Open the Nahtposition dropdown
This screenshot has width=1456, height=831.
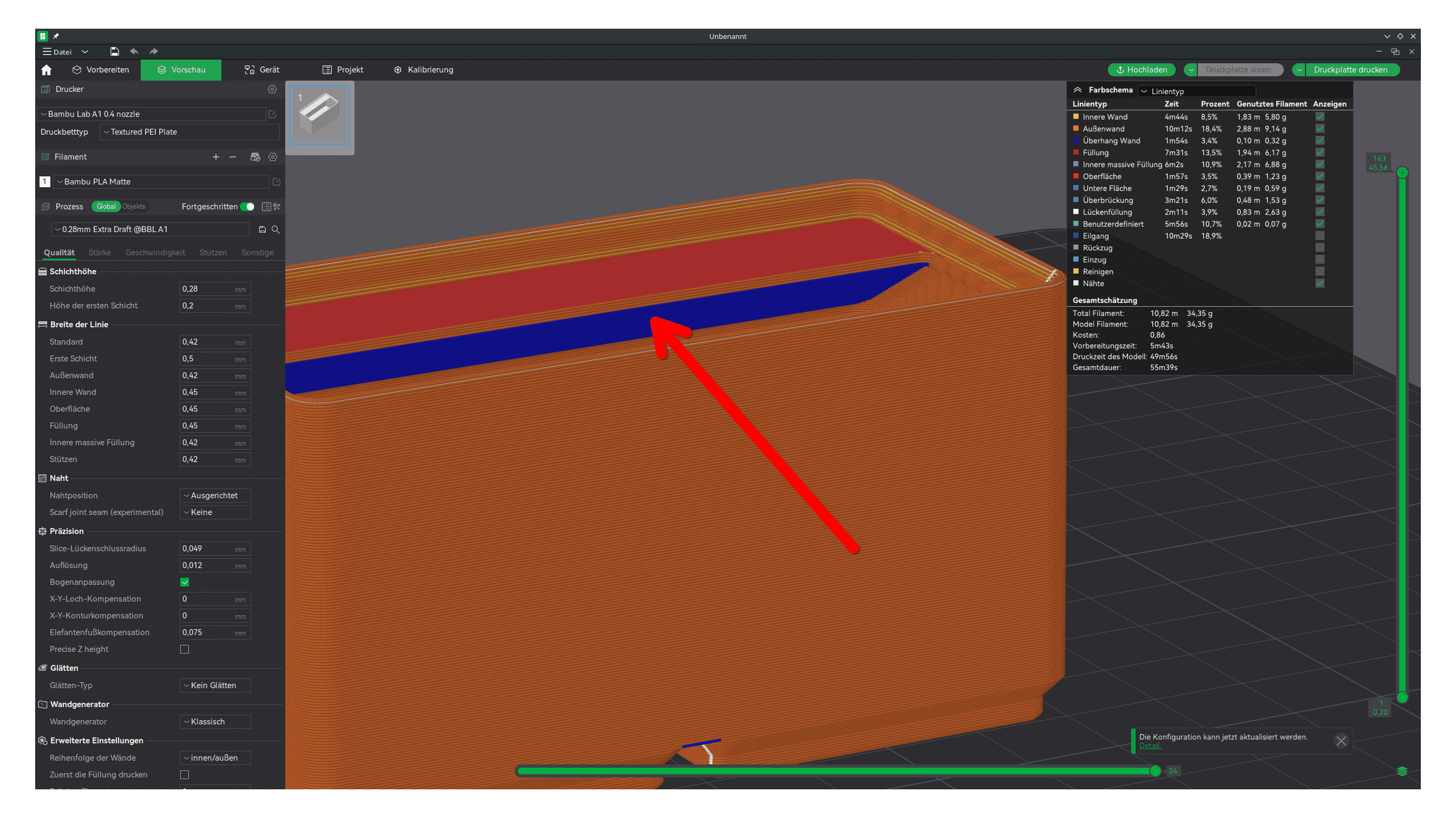pos(215,496)
